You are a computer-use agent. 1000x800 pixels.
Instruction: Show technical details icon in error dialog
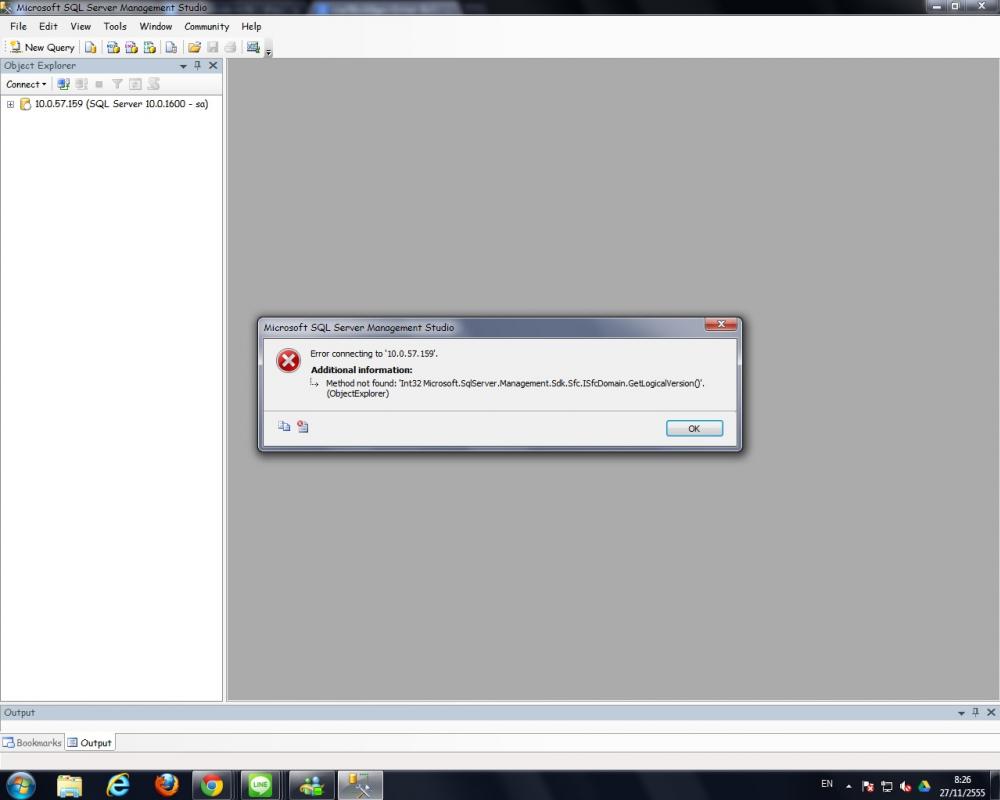302,426
